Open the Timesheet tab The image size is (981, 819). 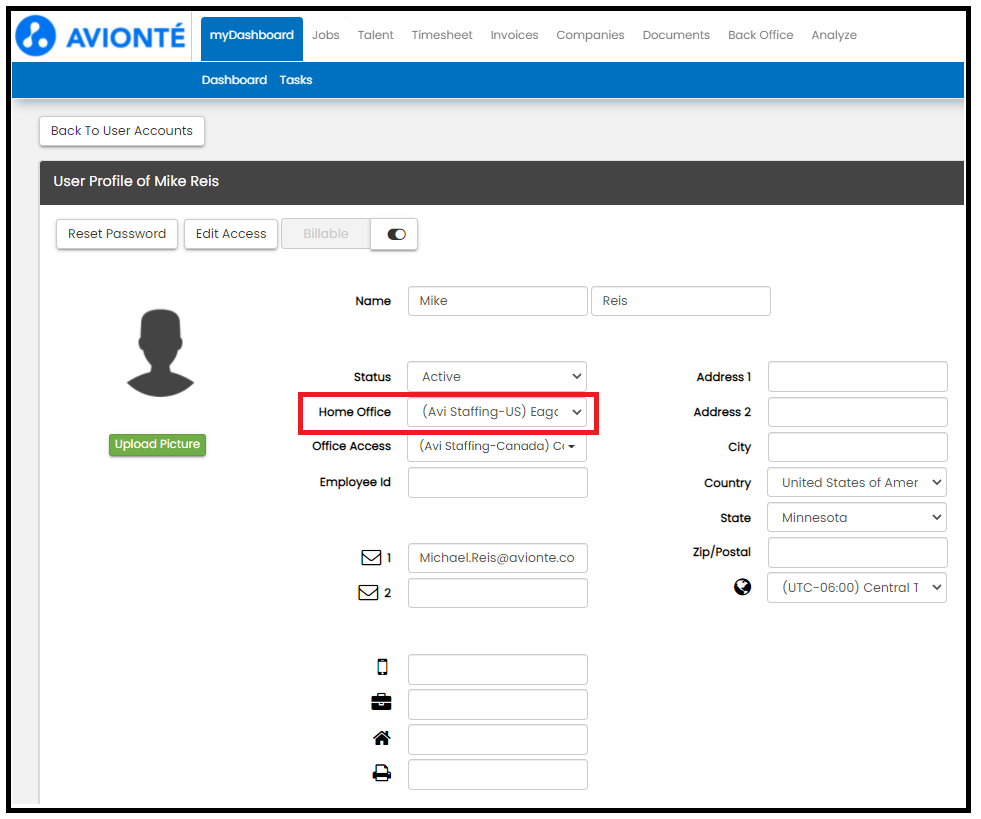point(442,35)
